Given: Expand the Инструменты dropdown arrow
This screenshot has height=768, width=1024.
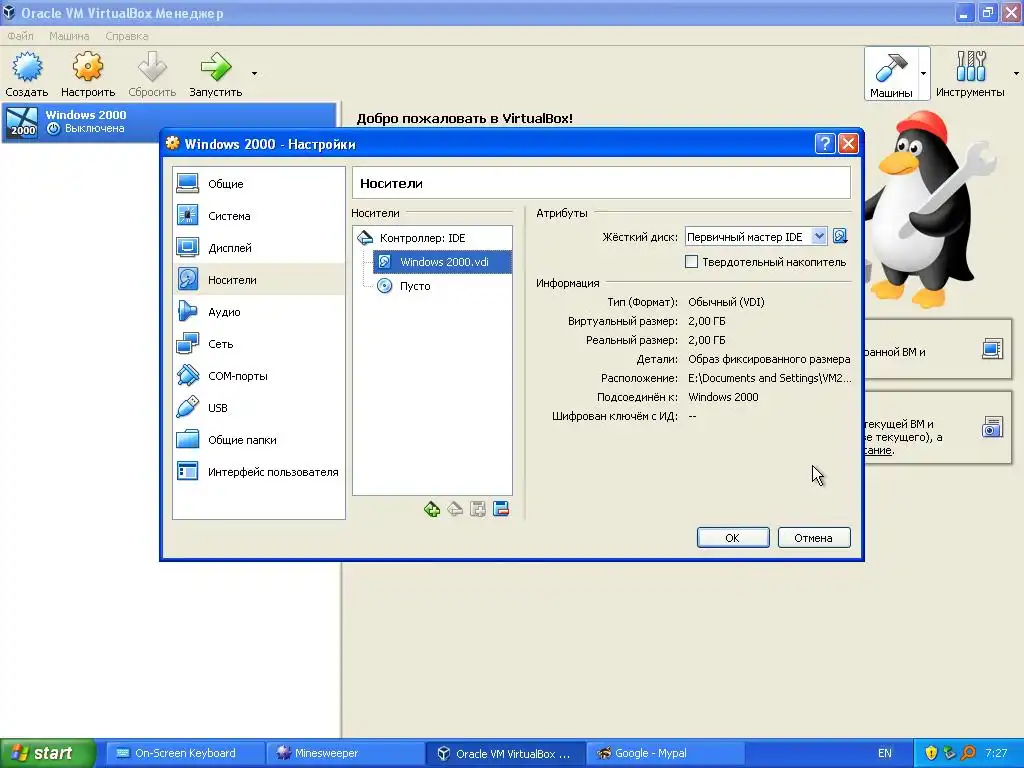Looking at the screenshot, I should click(1016, 73).
